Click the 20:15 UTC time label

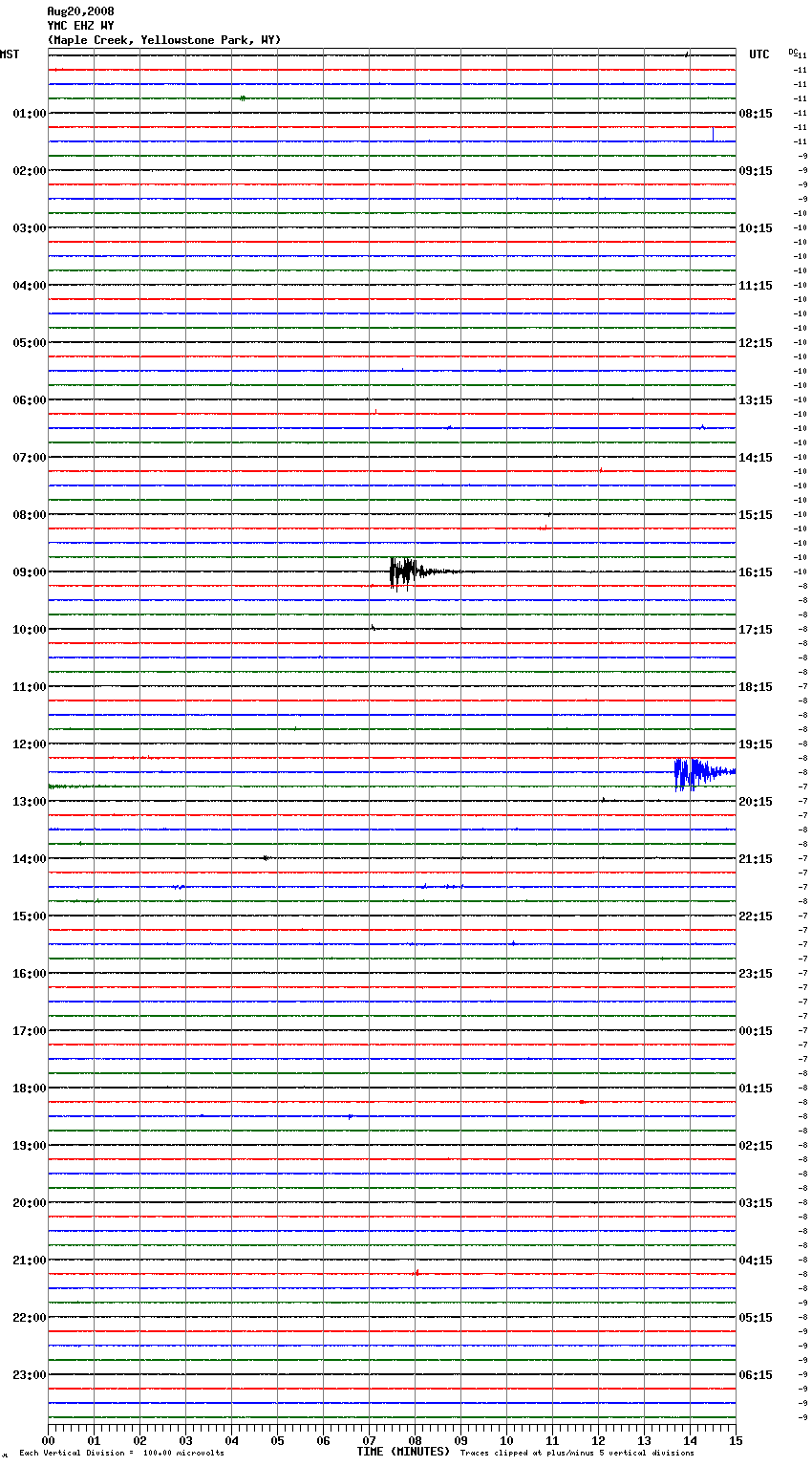click(x=756, y=802)
